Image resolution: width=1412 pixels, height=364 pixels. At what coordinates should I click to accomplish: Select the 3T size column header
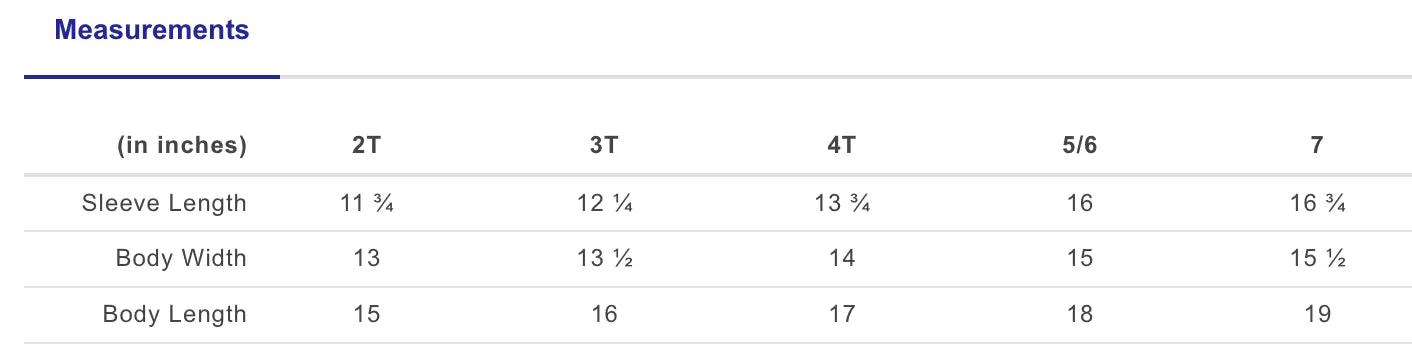click(604, 145)
